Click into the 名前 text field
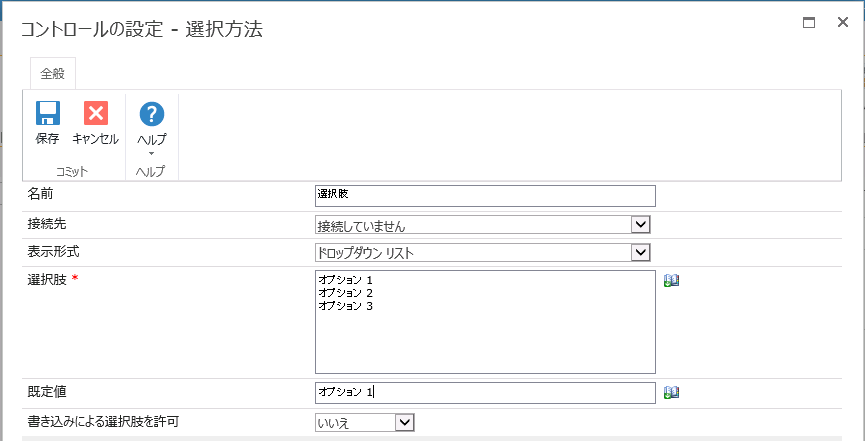The height and width of the screenshot is (441, 865). (x=485, y=195)
